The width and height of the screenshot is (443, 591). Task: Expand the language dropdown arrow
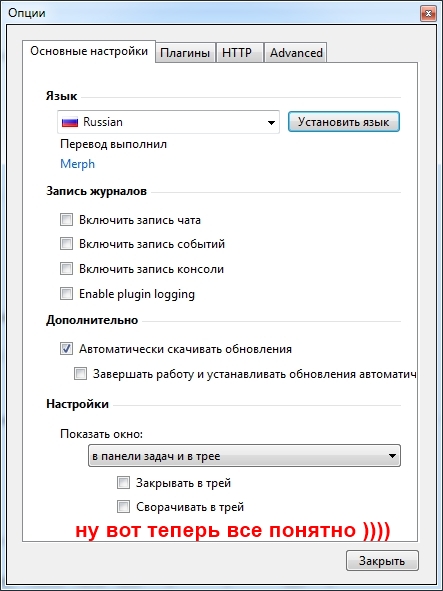point(271,122)
